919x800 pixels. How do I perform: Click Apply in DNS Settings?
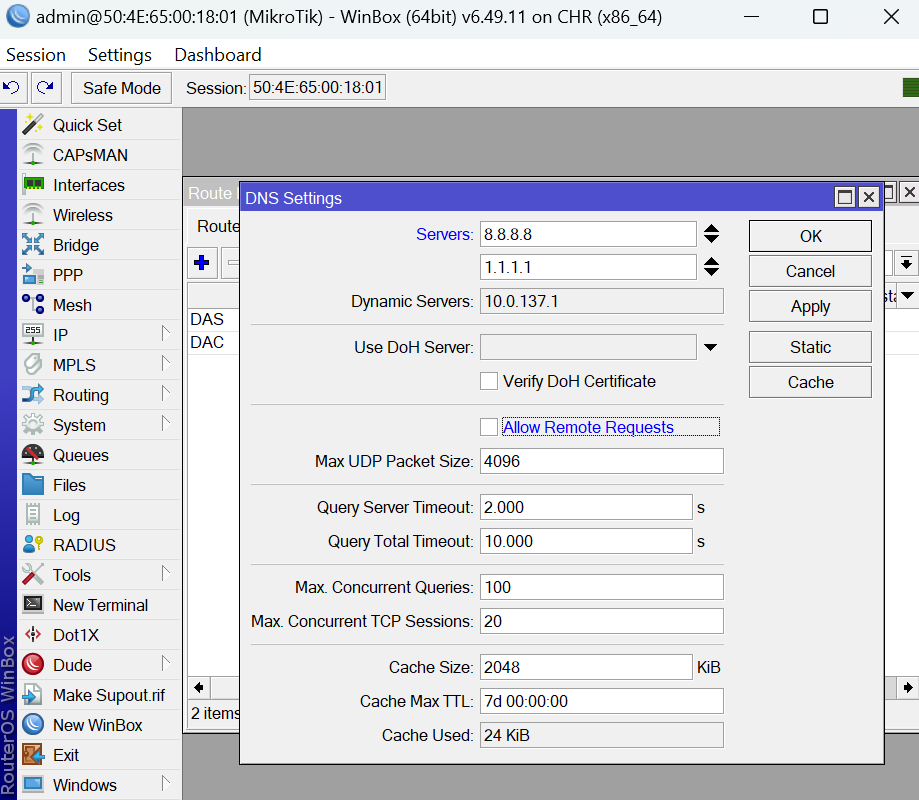click(810, 307)
